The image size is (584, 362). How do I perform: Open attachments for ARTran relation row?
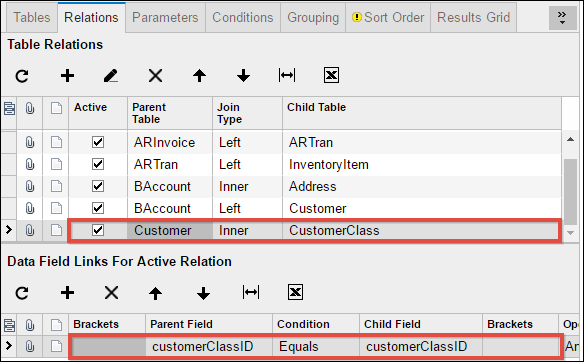coord(30,164)
